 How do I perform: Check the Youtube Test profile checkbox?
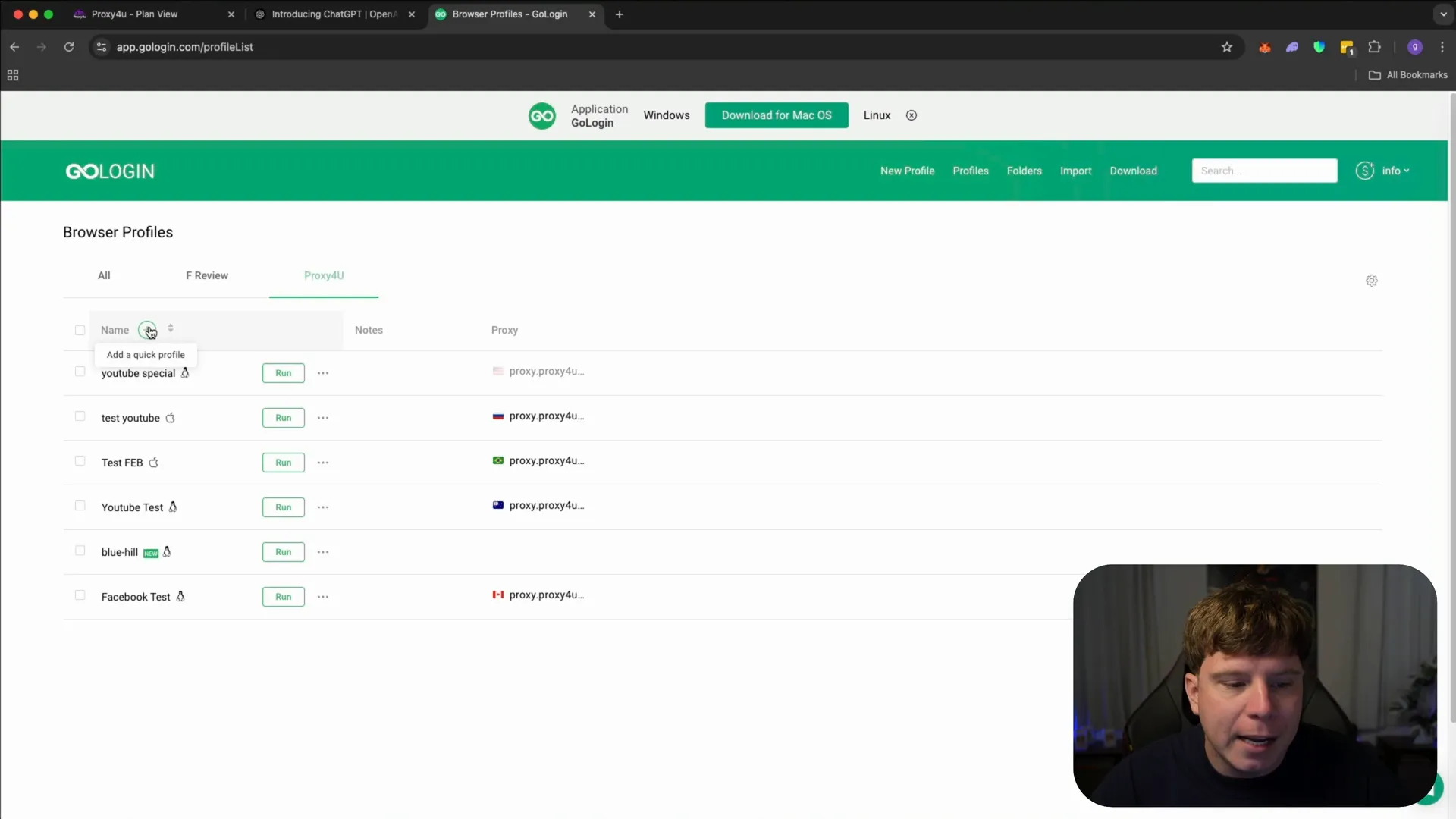[x=80, y=506]
